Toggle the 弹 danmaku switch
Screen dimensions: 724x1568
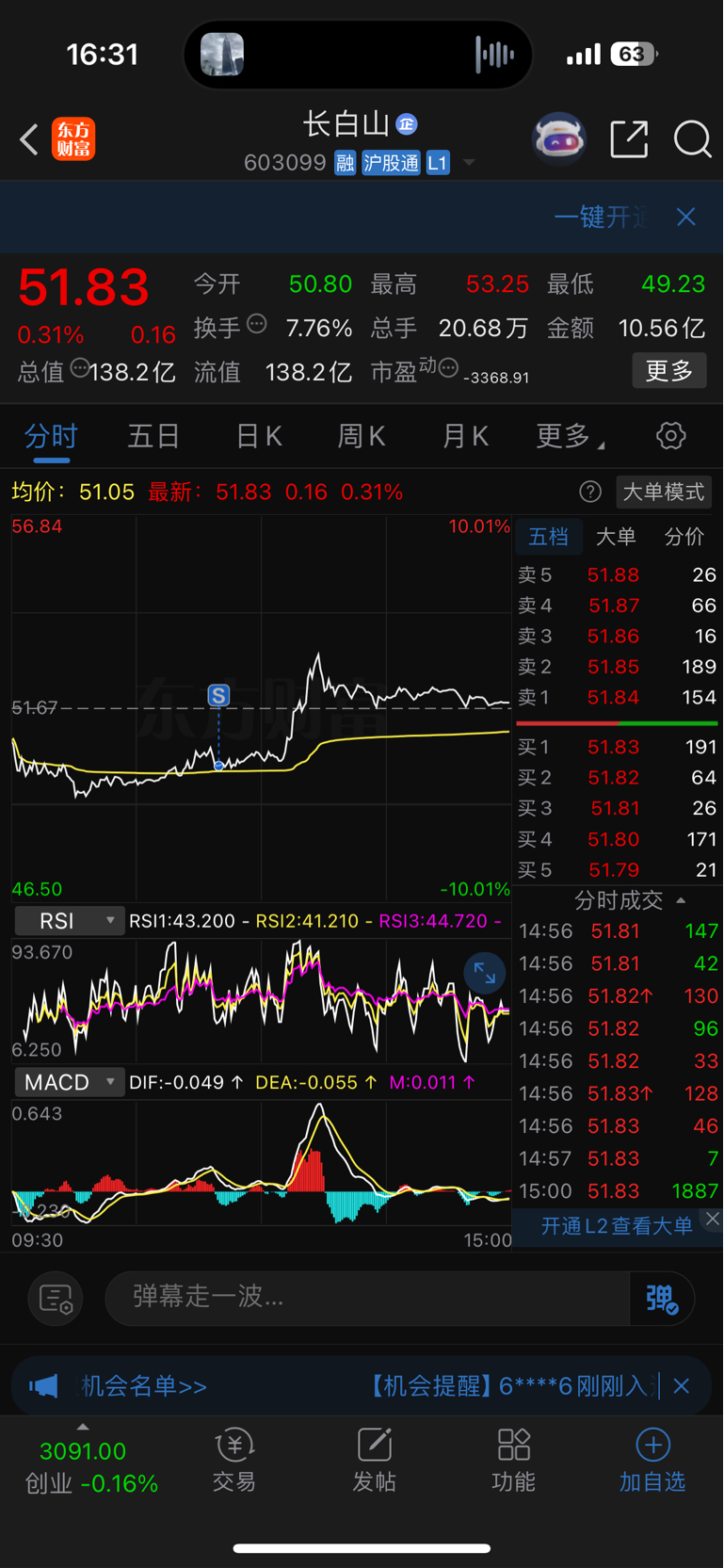click(x=663, y=1299)
